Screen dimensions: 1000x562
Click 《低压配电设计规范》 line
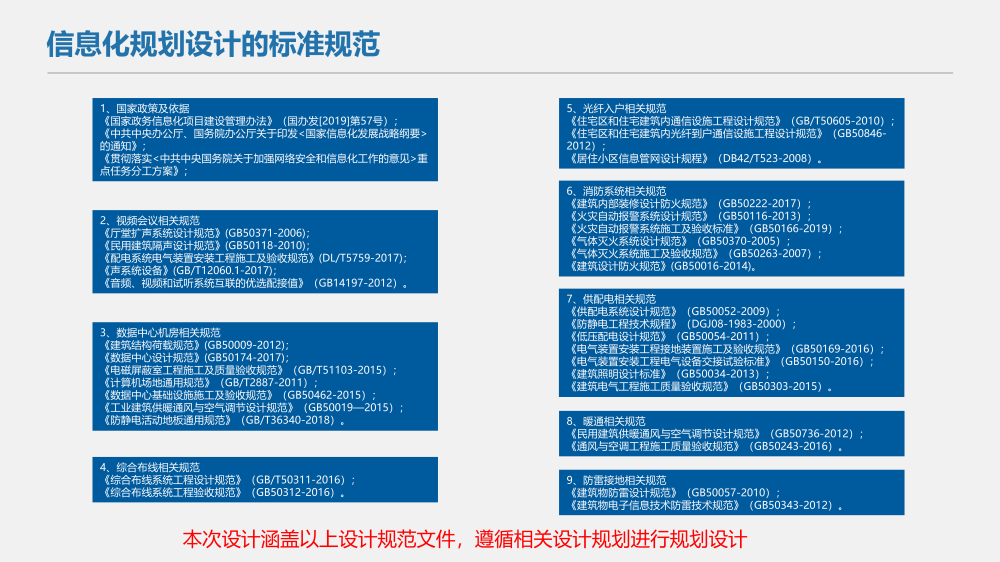669,336
